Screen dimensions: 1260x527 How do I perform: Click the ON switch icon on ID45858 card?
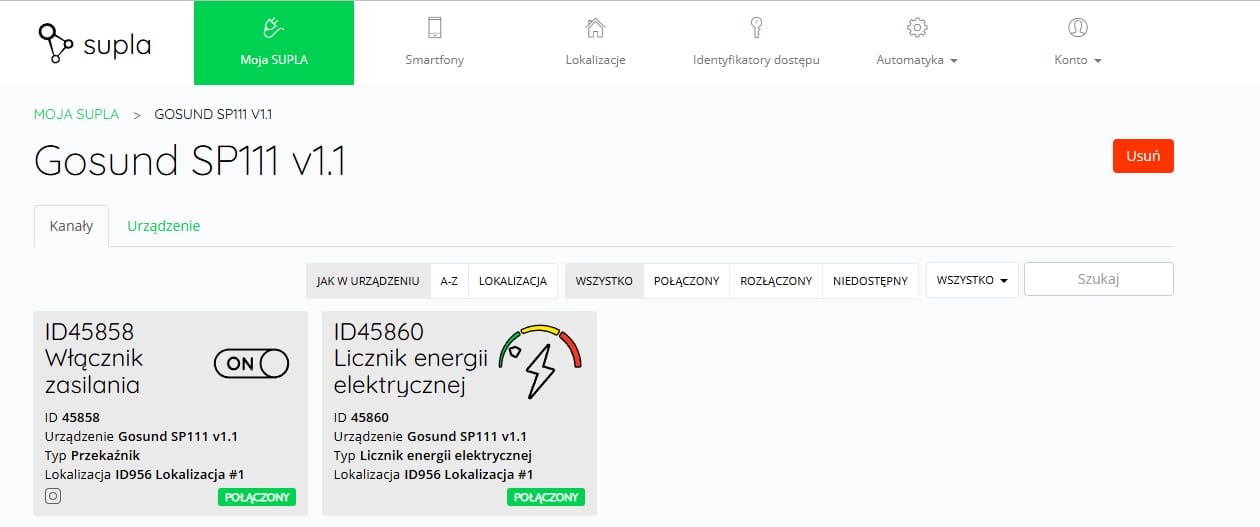251,364
